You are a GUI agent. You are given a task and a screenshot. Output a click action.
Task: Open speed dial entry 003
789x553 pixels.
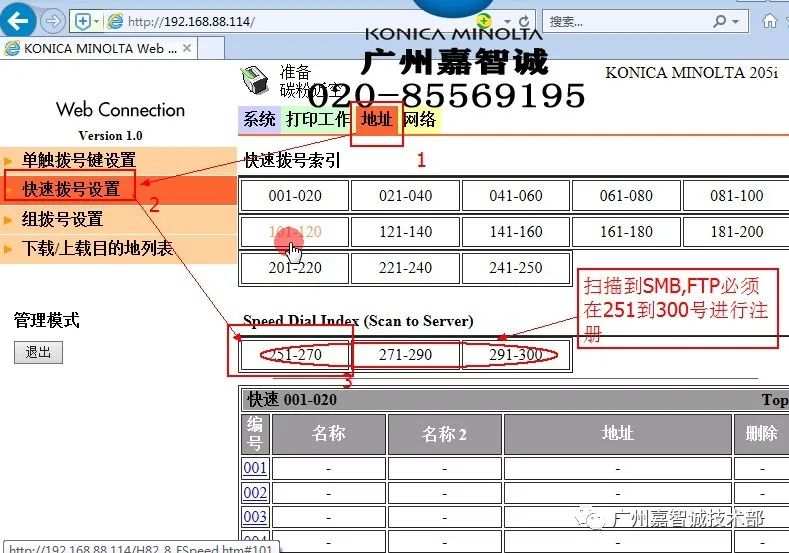tap(255, 517)
